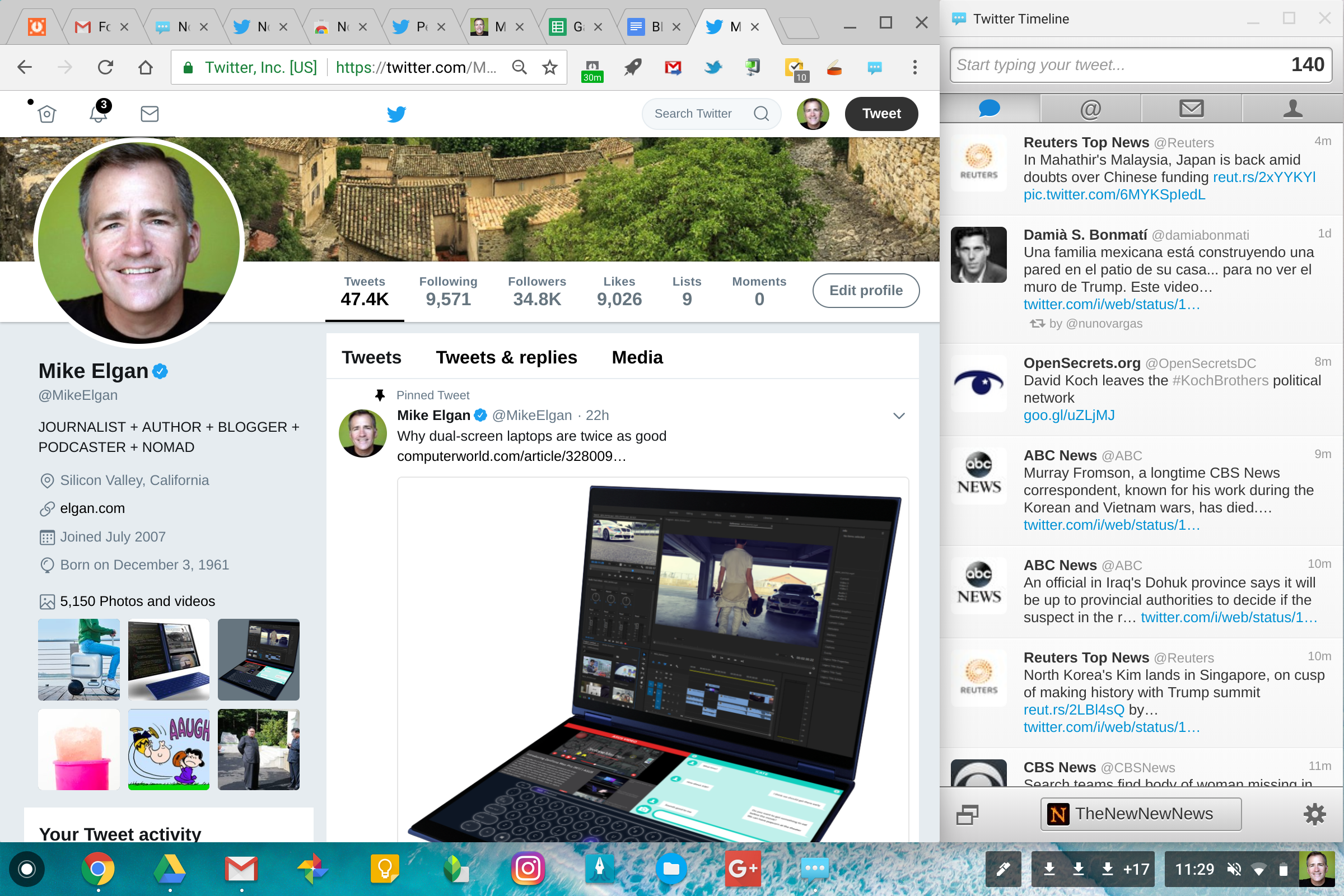
Task: Click pop-out windows icon in Twitter Timeline
Action: click(x=968, y=814)
